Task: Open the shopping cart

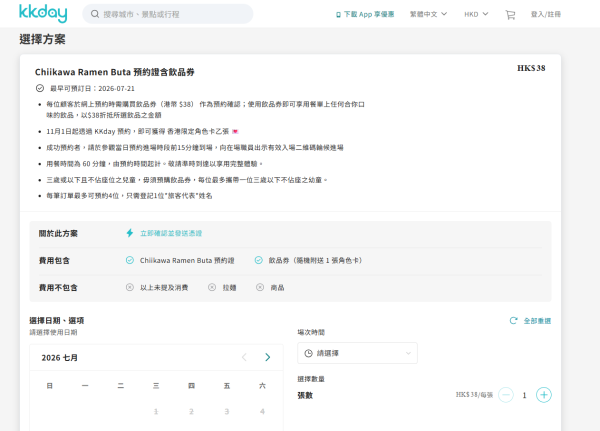Action: pyautogui.click(x=510, y=15)
